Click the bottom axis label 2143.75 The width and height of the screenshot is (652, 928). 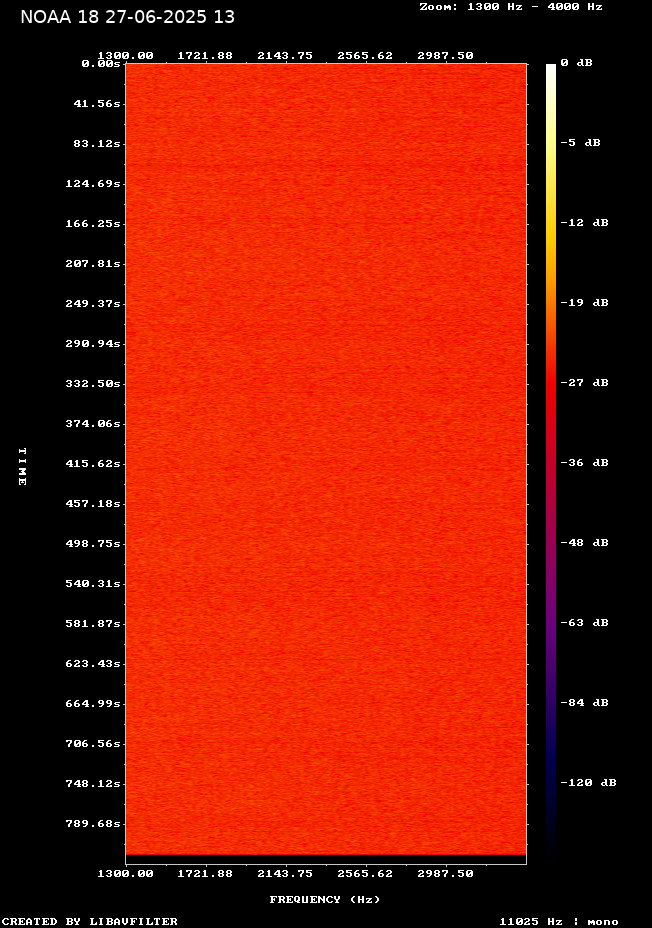[x=285, y=874]
